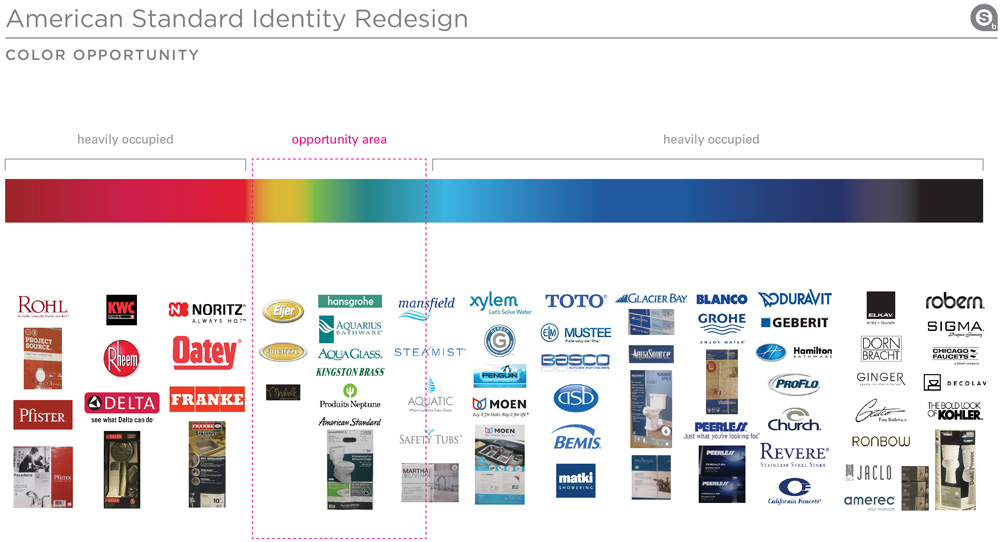Click the Jaclo logo
Viewport: 1000px width, 542px height.
[869, 473]
